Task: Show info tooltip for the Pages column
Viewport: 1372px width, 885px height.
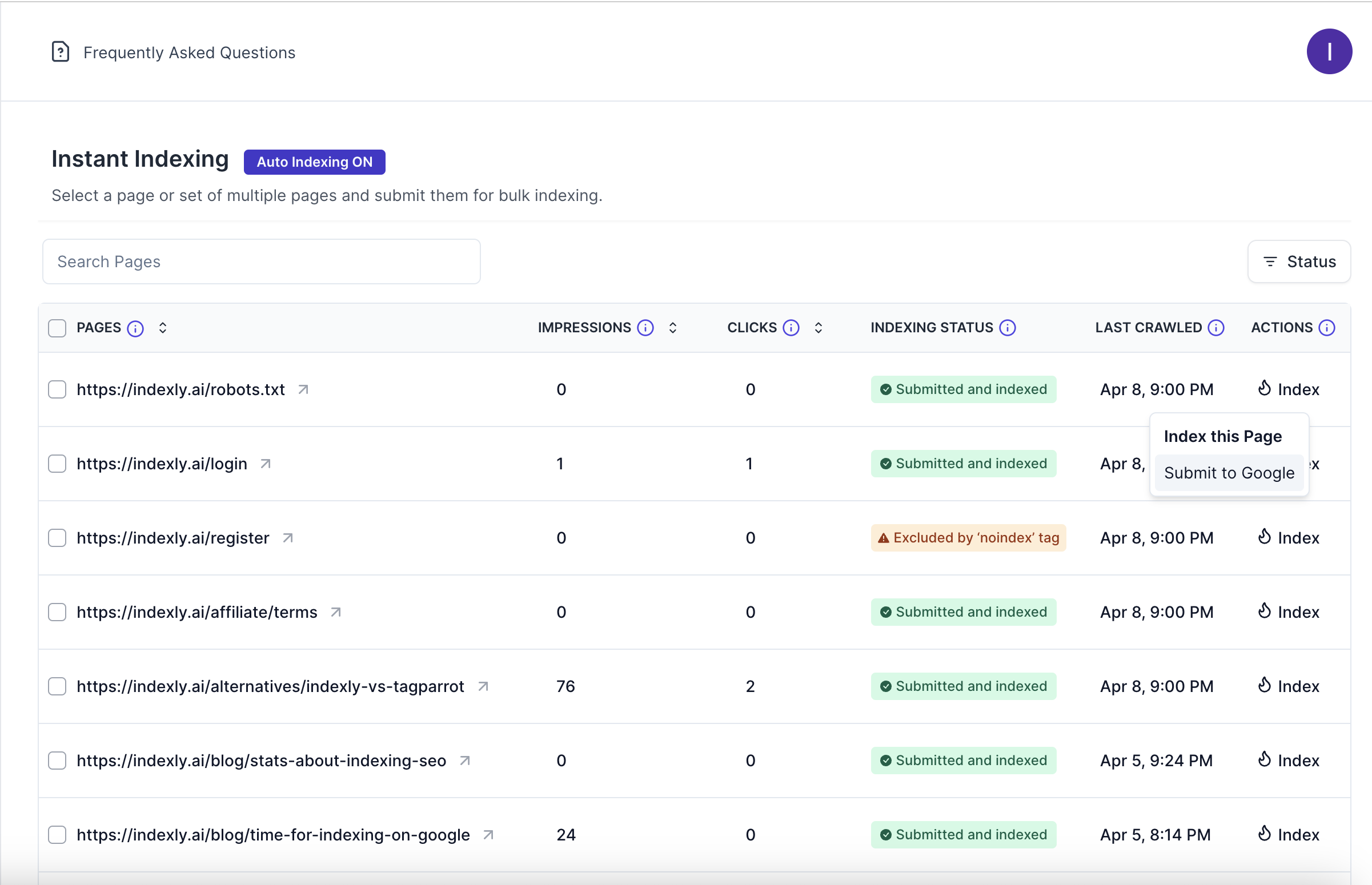Action: pos(135,328)
